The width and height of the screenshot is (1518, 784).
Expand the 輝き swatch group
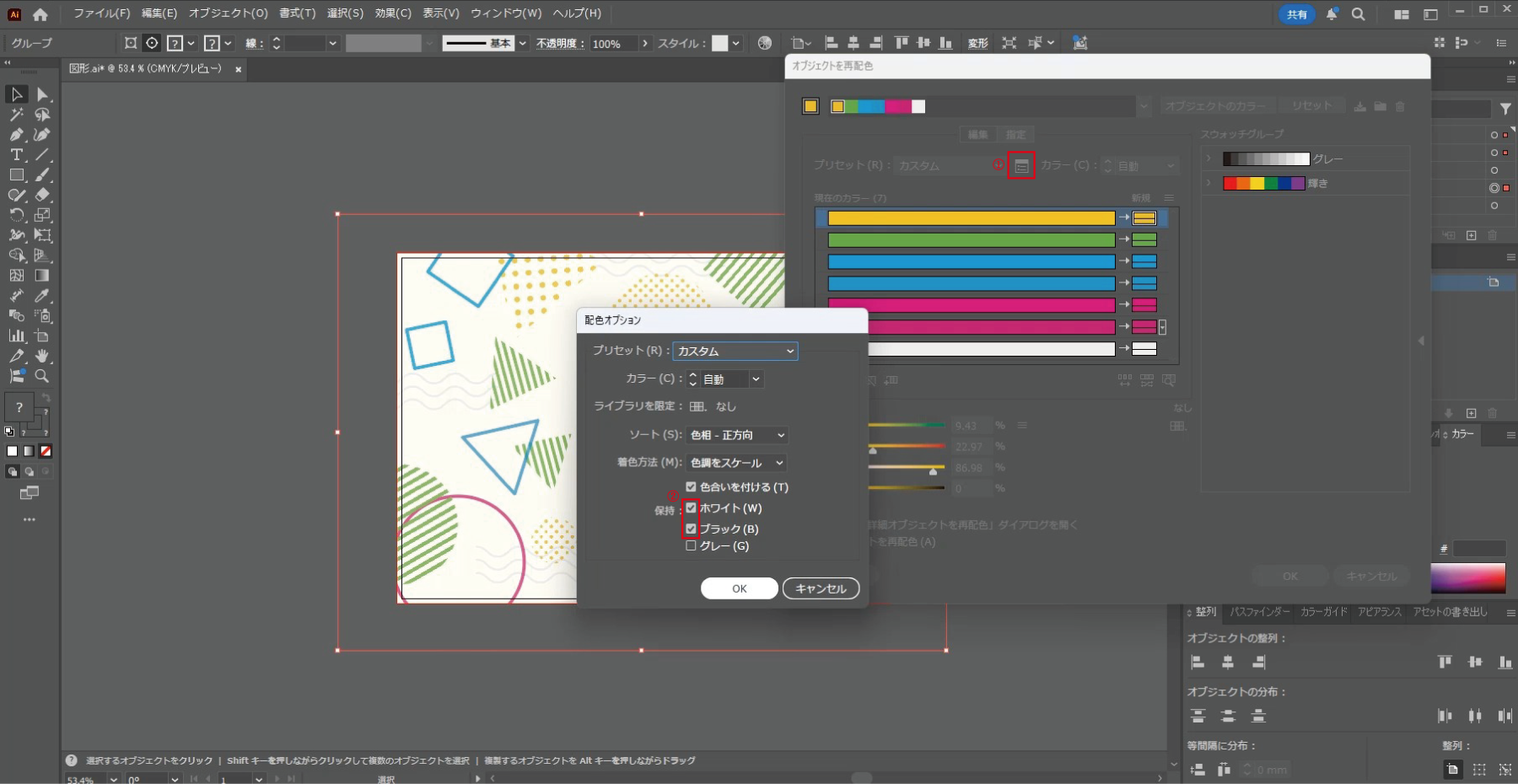click(1208, 183)
